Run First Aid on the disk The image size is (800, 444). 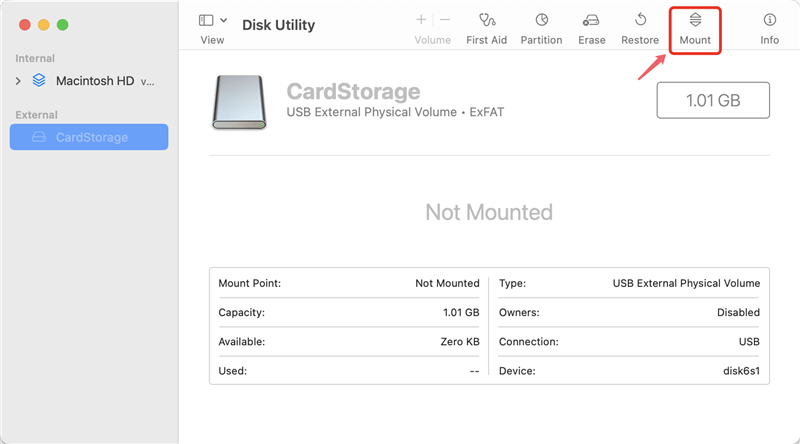click(487, 20)
